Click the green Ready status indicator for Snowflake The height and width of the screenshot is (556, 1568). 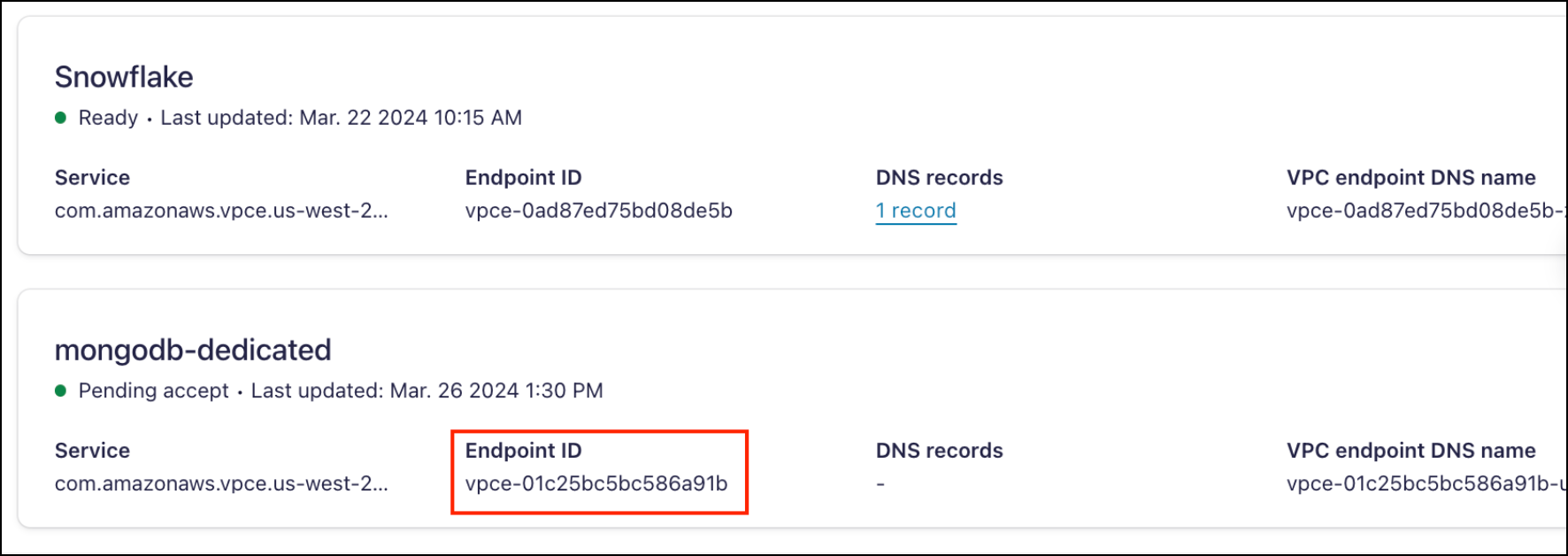(60, 116)
